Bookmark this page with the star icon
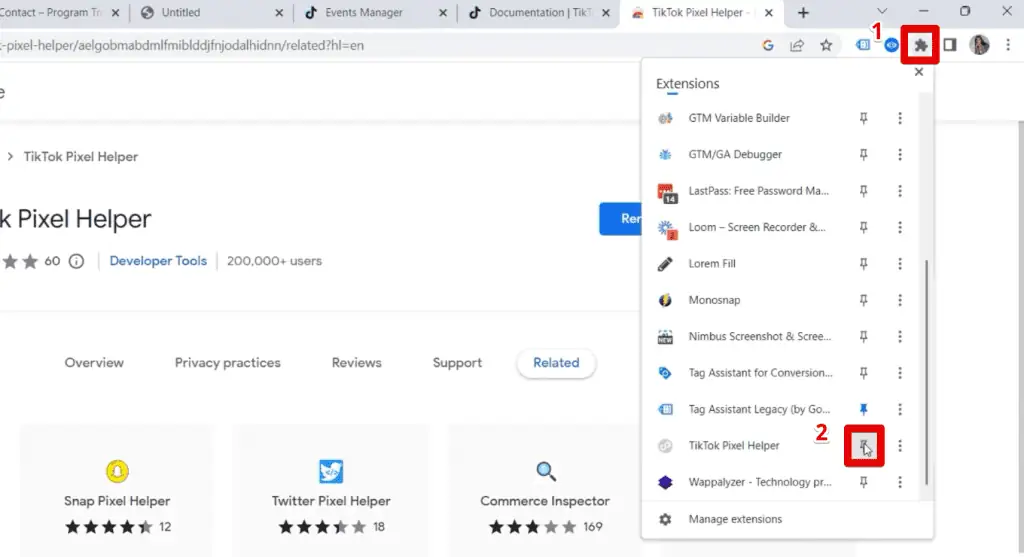Viewport: 1024px width, 557px height. coord(826,45)
